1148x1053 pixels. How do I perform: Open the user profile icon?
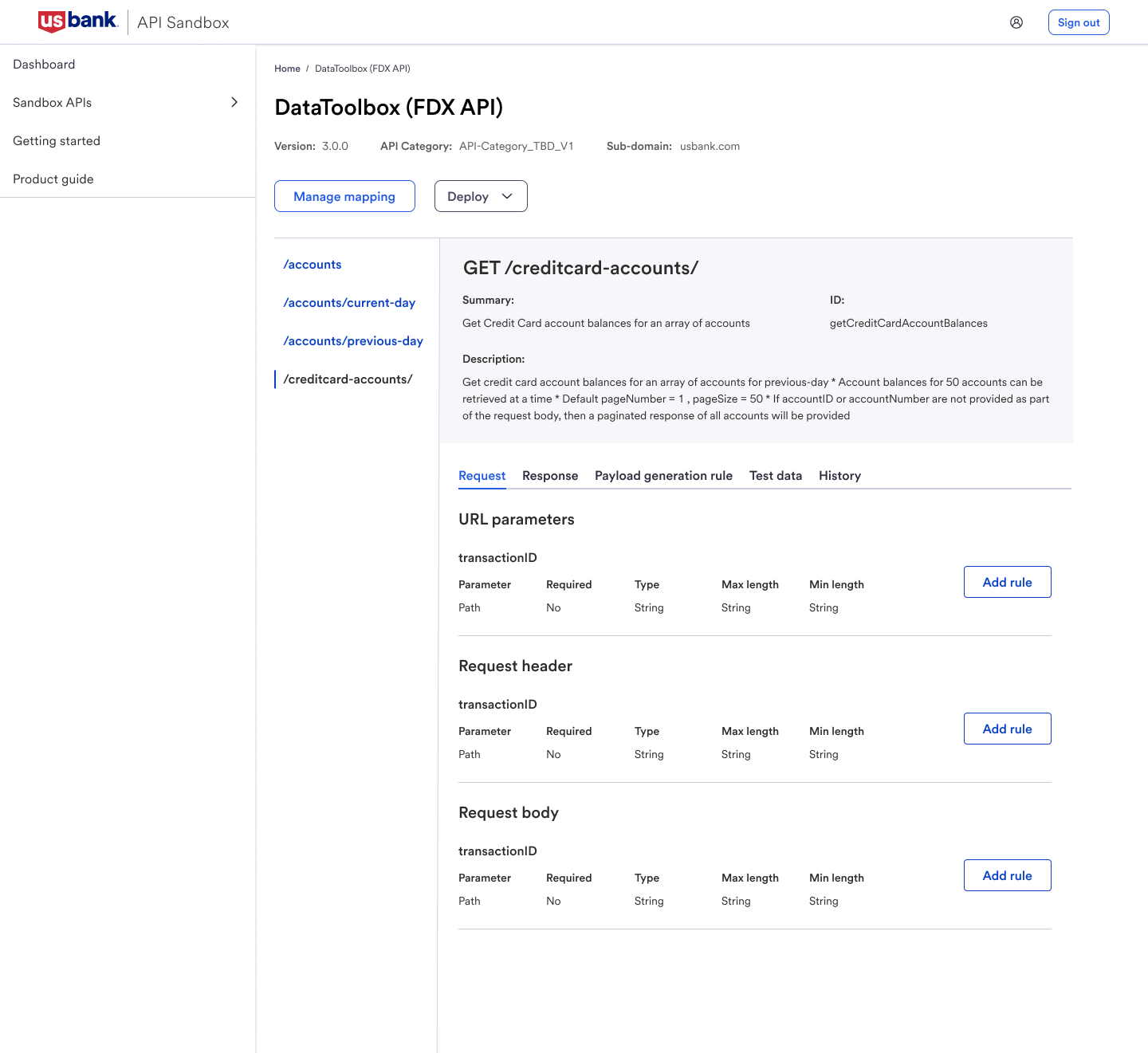[x=1016, y=22]
